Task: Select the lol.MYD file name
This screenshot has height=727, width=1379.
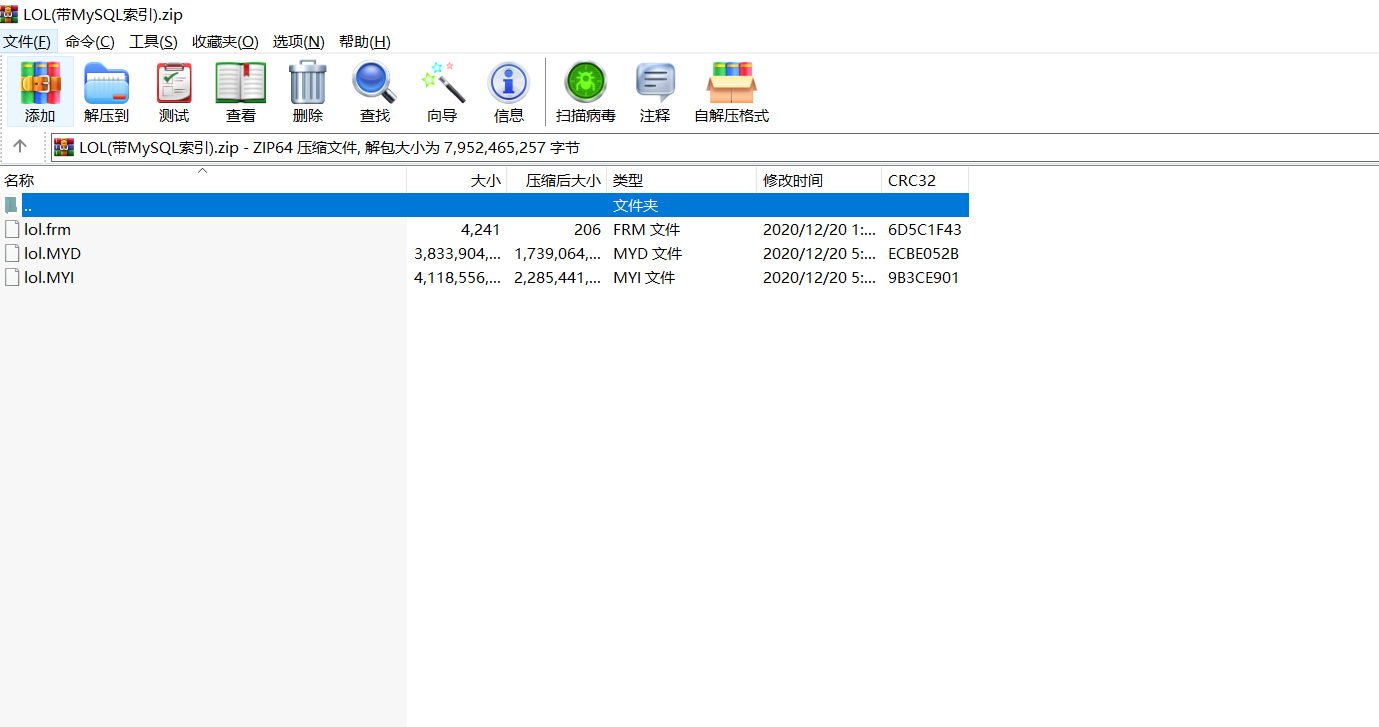Action: (52, 253)
